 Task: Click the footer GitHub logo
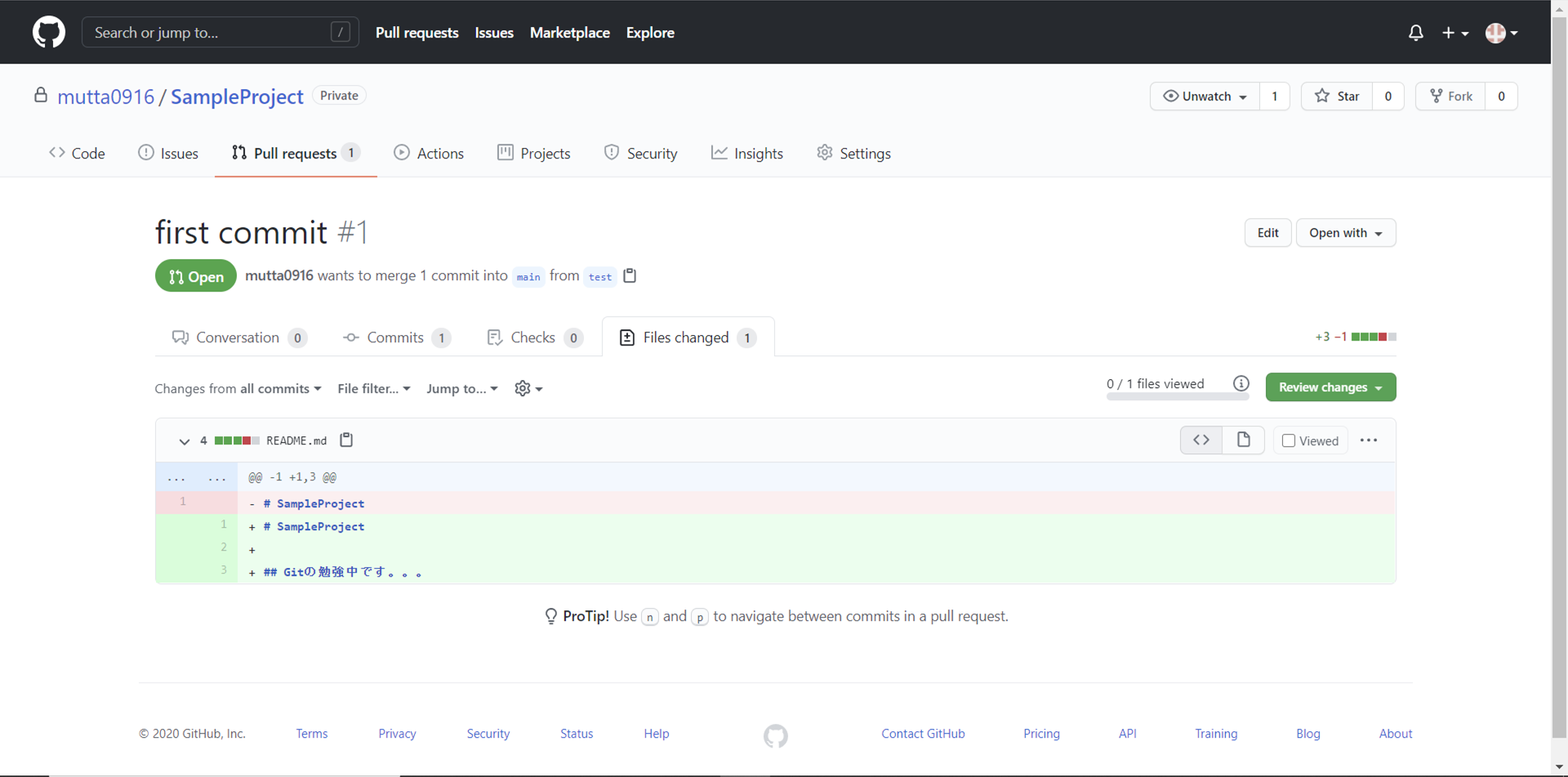point(776,735)
